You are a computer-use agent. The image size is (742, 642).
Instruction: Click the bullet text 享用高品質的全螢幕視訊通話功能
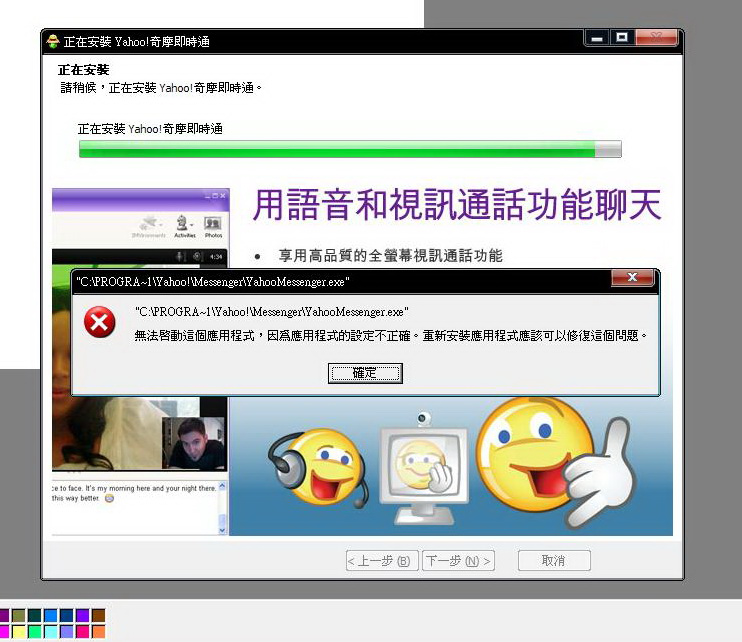click(390, 256)
